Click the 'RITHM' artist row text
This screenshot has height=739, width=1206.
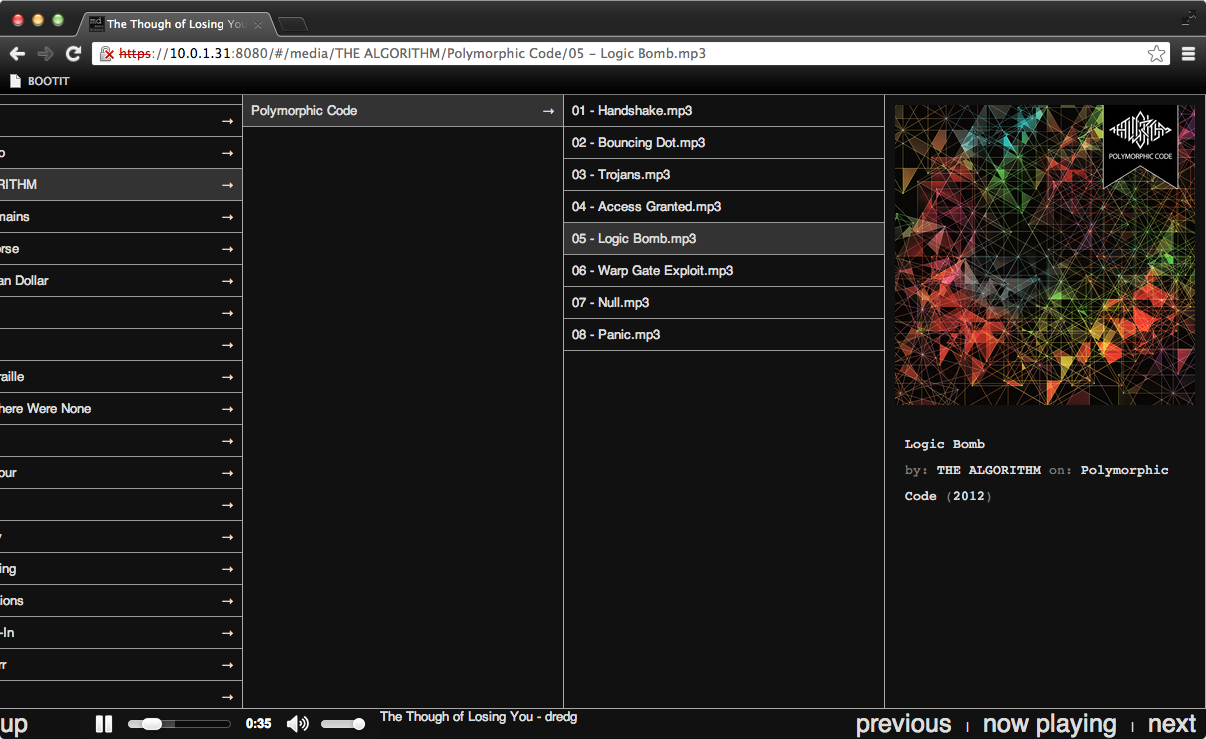tap(19, 185)
